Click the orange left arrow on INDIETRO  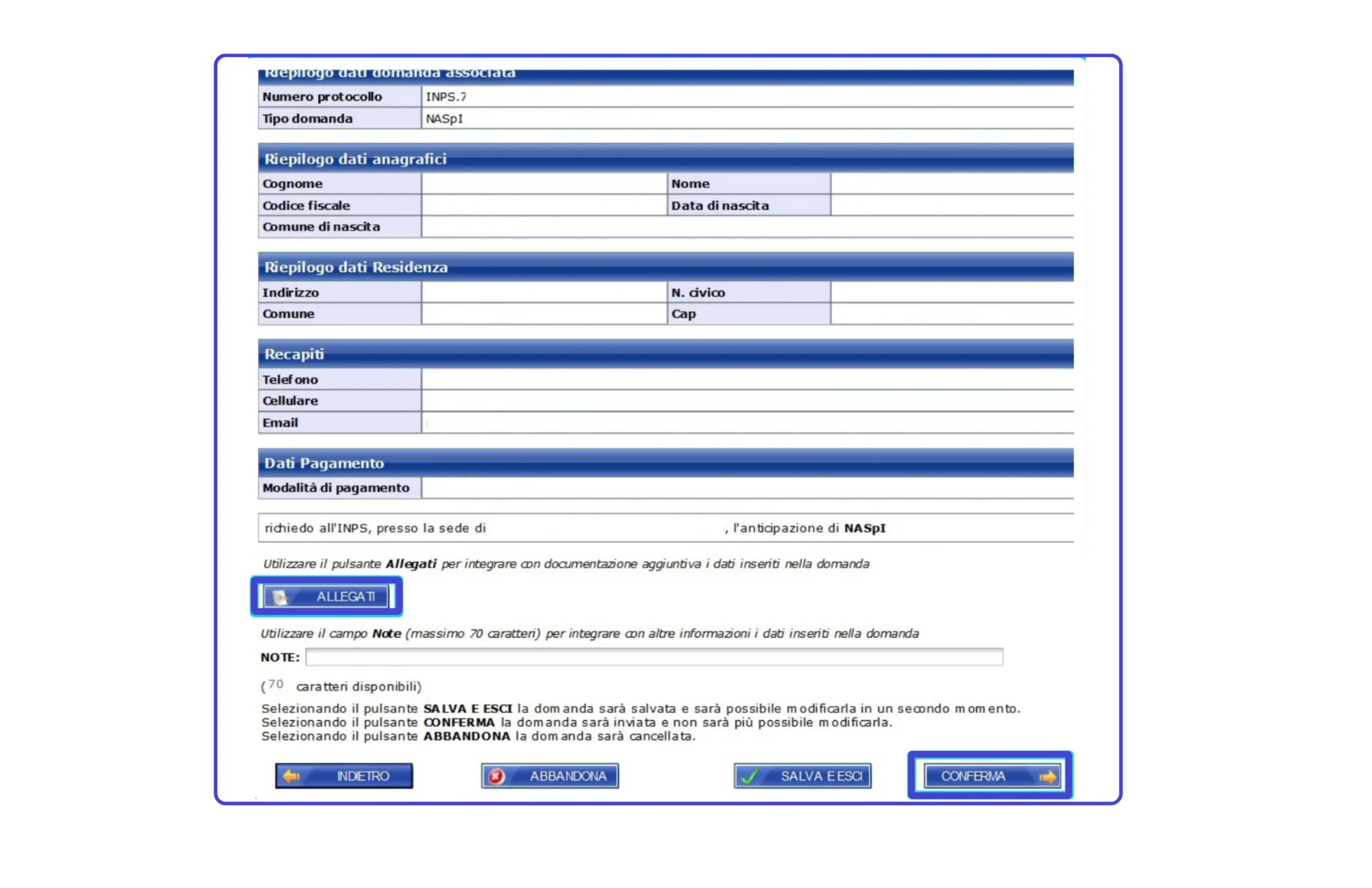click(x=291, y=776)
